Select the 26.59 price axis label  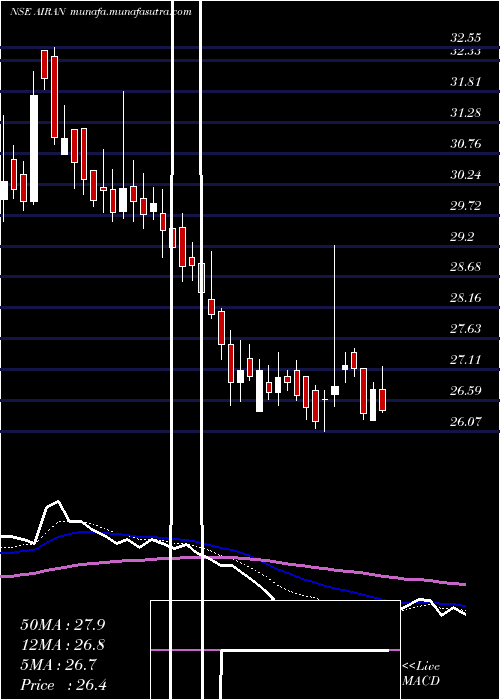coord(465,391)
